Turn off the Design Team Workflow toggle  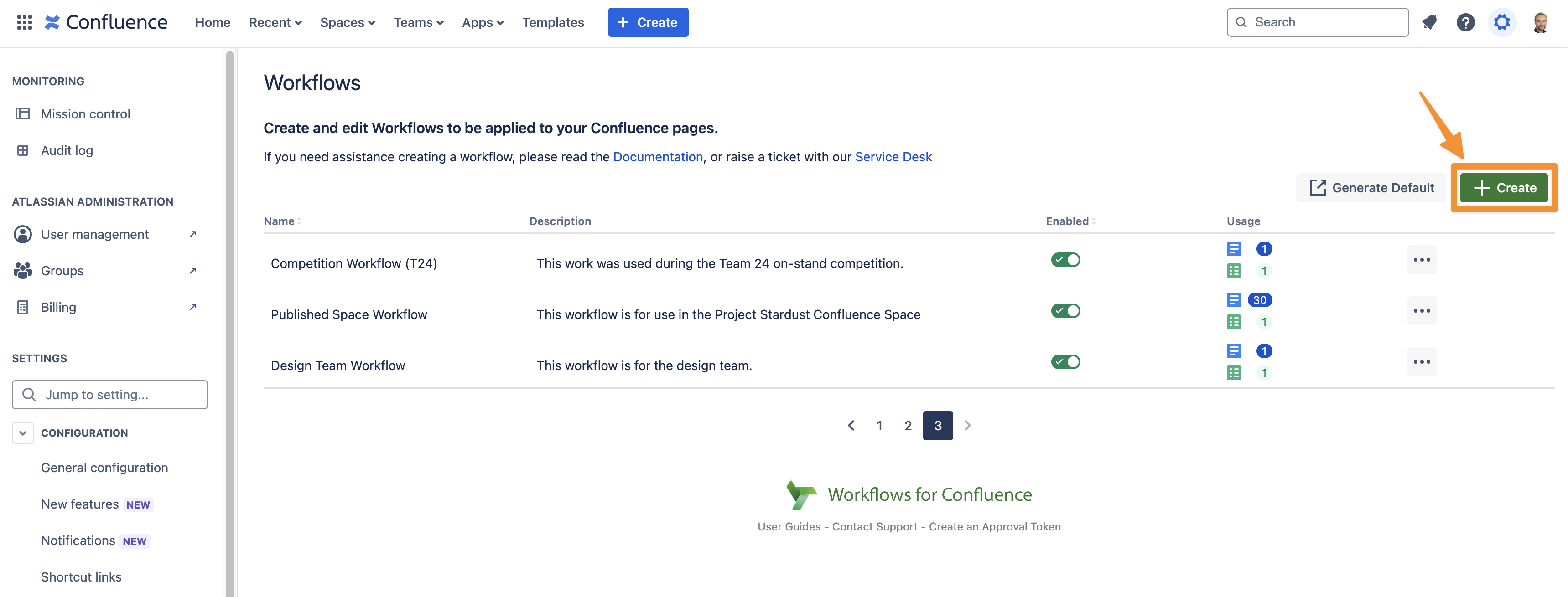click(x=1066, y=362)
